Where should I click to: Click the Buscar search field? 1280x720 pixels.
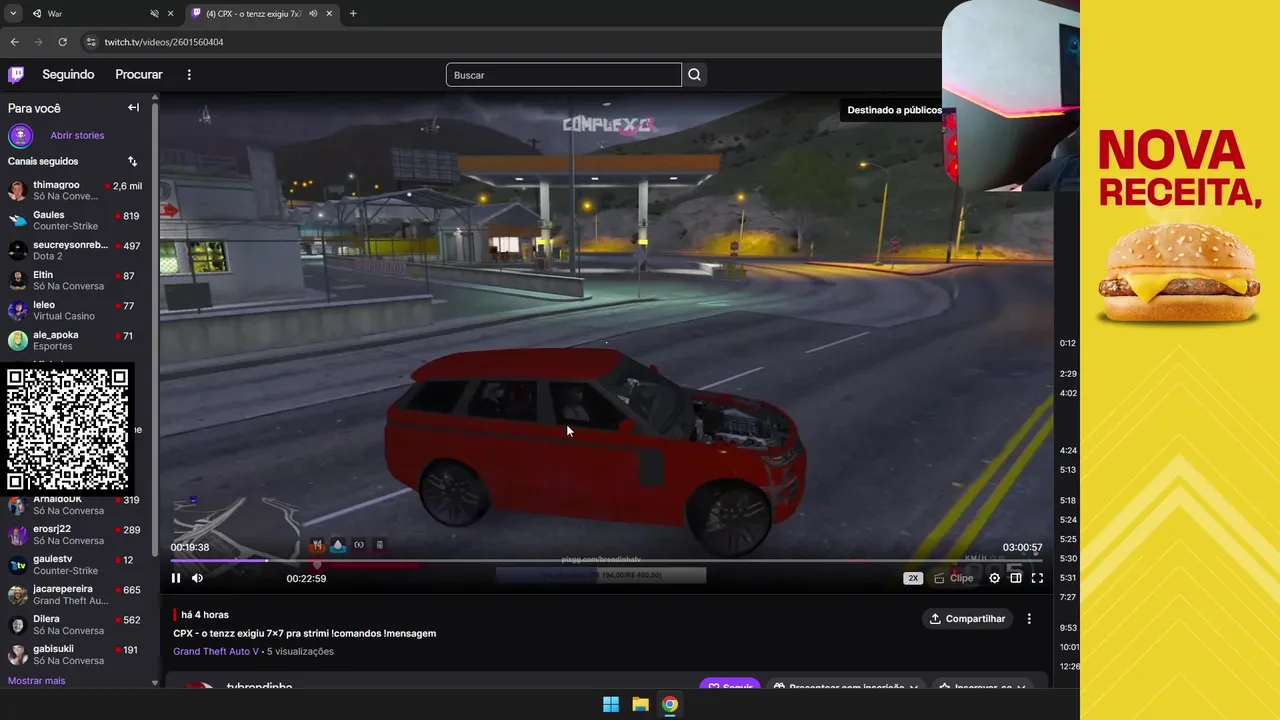[x=564, y=75]
